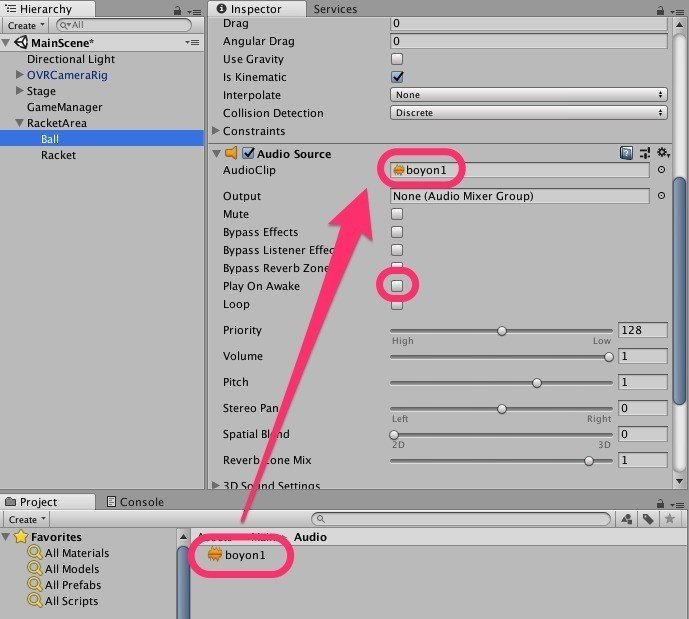689x619 pixels.
Task: Click the Output object picker circle
Action: (661, 195)
